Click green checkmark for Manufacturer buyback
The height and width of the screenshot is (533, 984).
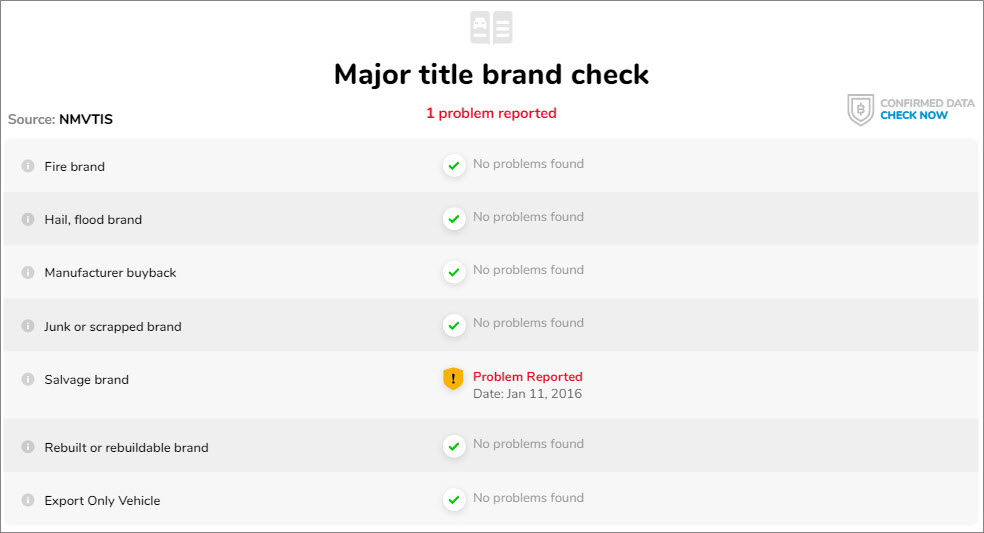coord(454,272)
